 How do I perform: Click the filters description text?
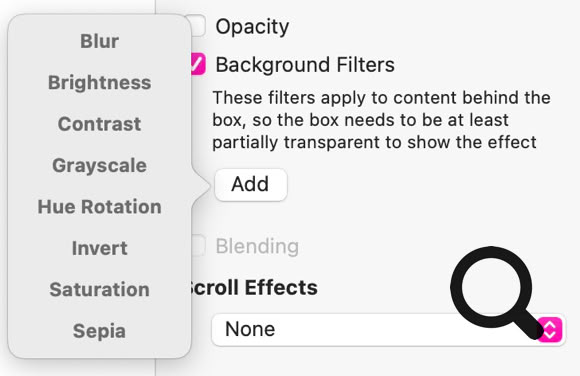(381, 120)
